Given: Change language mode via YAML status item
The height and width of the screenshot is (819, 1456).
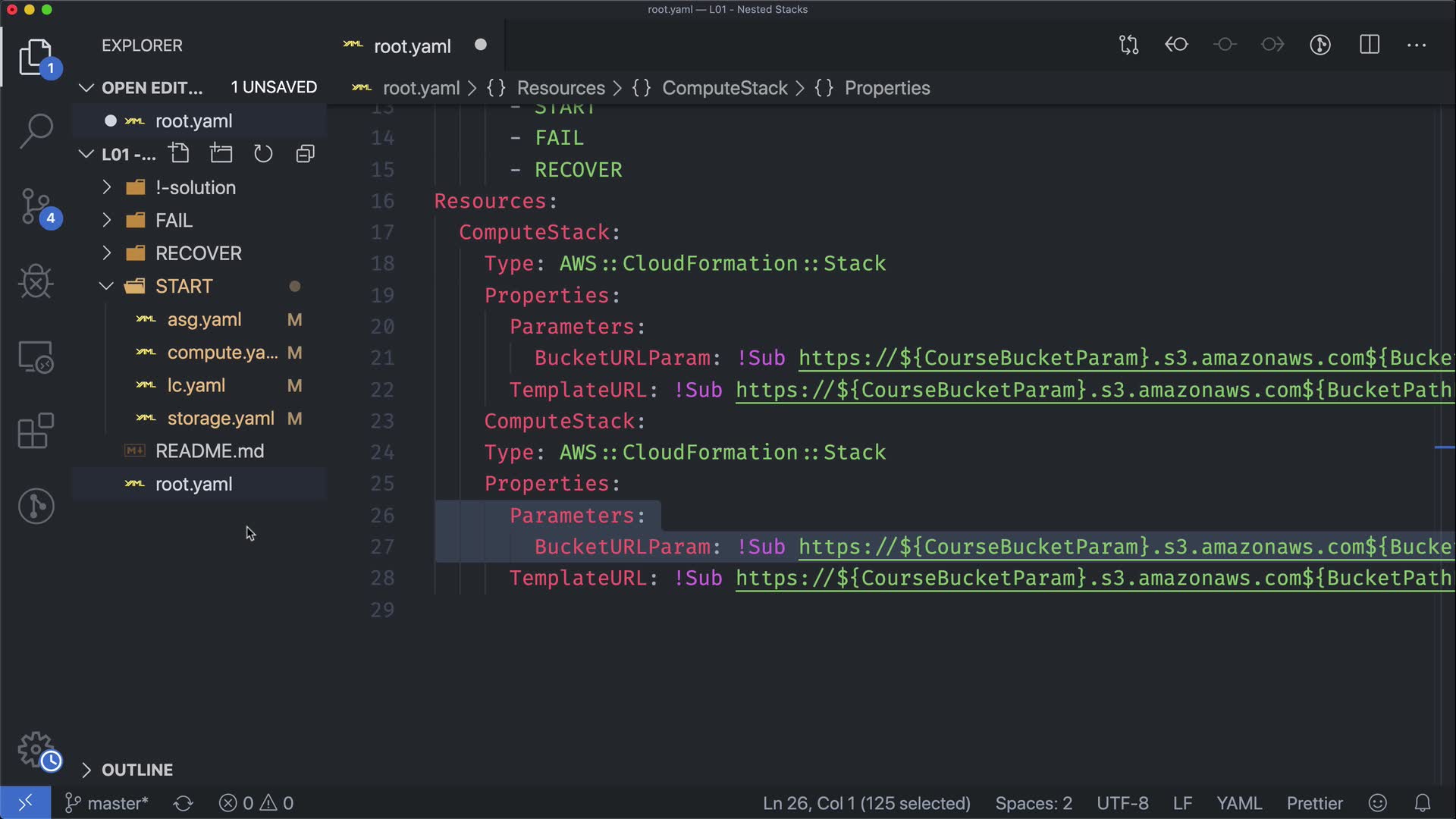Looking at the screenshot, I should [1238, 803].
